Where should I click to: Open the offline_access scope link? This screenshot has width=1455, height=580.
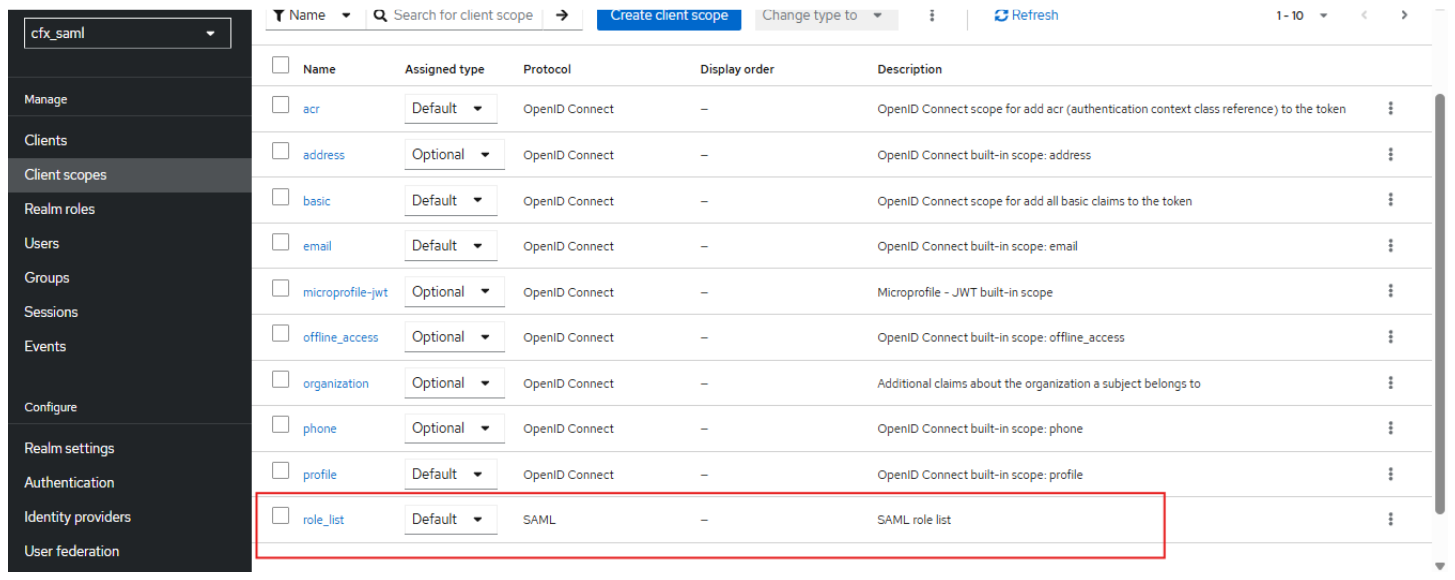(x=340, y=338)
